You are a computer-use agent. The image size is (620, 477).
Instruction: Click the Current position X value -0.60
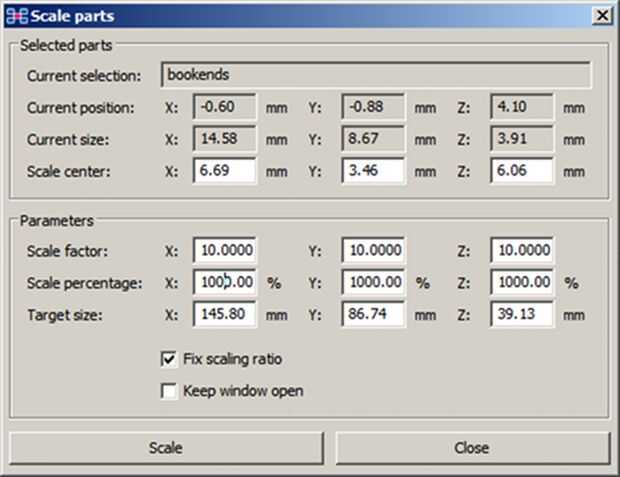[225, 107]
